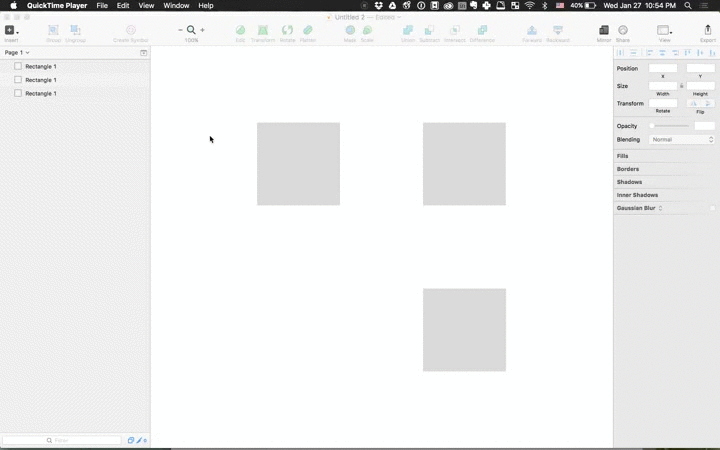
Task: Open the Insert tool menu
Action: (10, 30)
